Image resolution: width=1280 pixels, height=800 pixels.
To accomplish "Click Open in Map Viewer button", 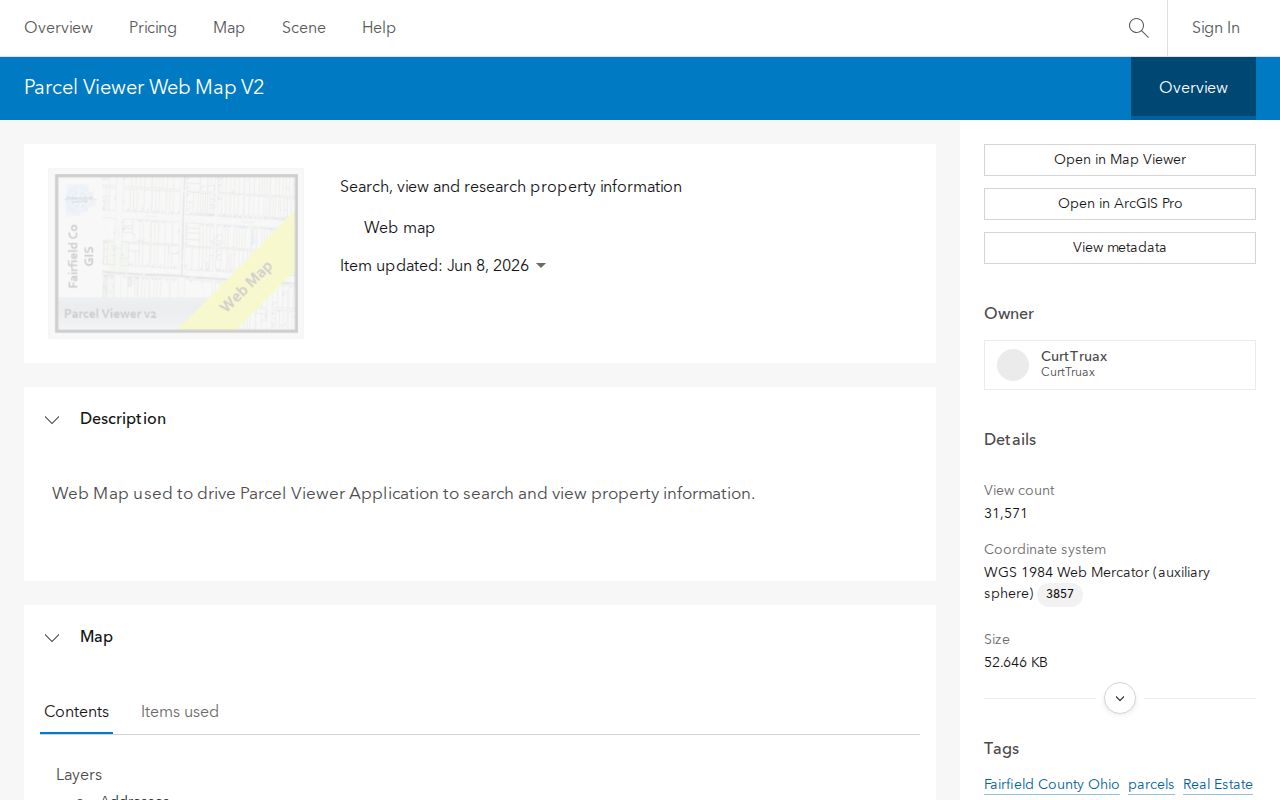I will [1120, 160].
